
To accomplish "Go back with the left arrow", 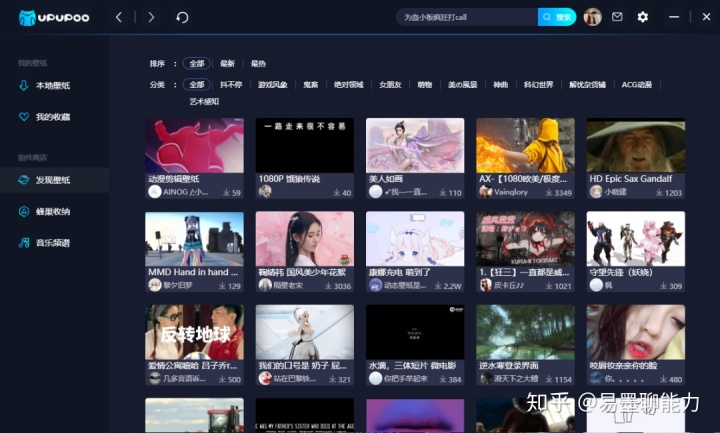I will (119, 17).
